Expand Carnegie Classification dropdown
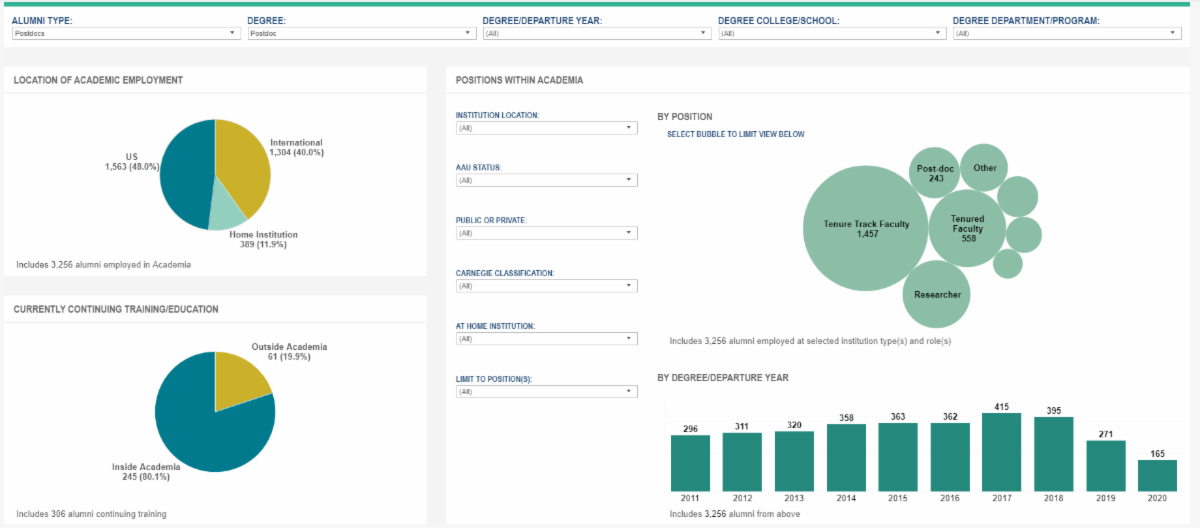Image resolution: width=1200 pixels, height=528 pixels. [x=546, y=285]
